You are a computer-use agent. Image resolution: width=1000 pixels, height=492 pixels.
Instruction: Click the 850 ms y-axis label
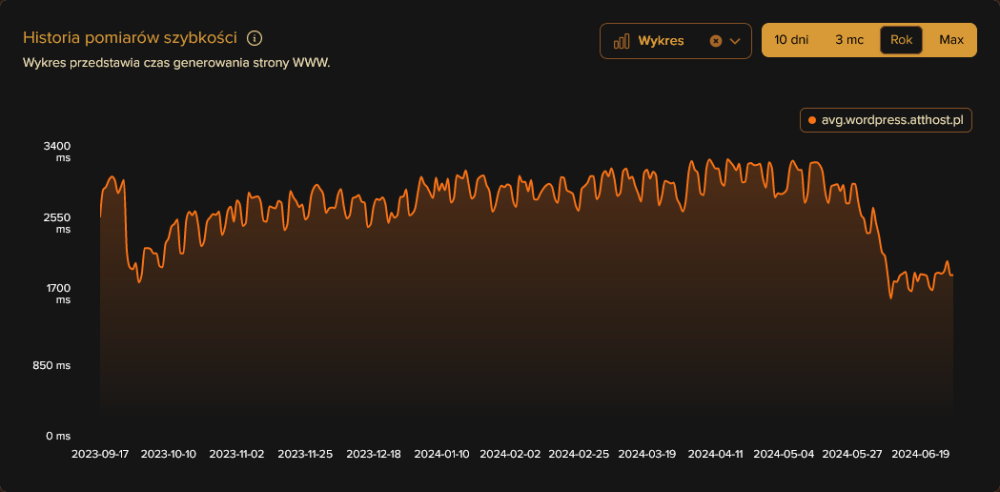[x=52, y=365]
